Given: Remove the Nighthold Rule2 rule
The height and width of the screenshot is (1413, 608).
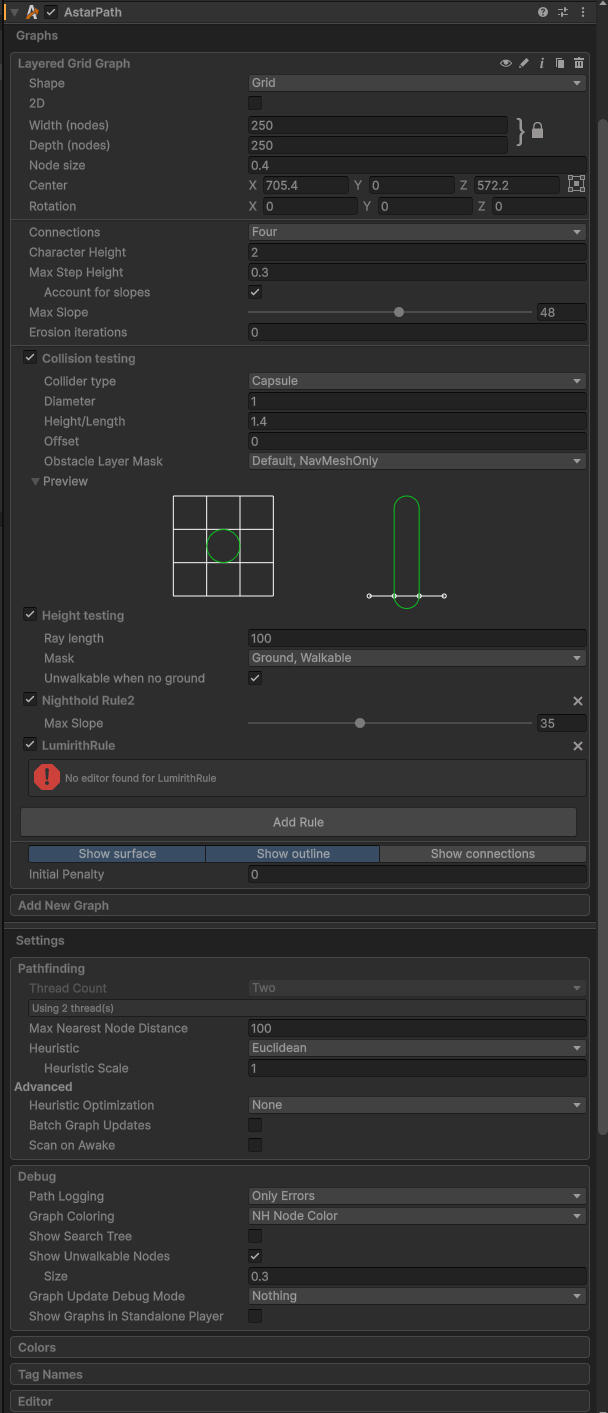Looking at the screenshot, I should point(577,701).
